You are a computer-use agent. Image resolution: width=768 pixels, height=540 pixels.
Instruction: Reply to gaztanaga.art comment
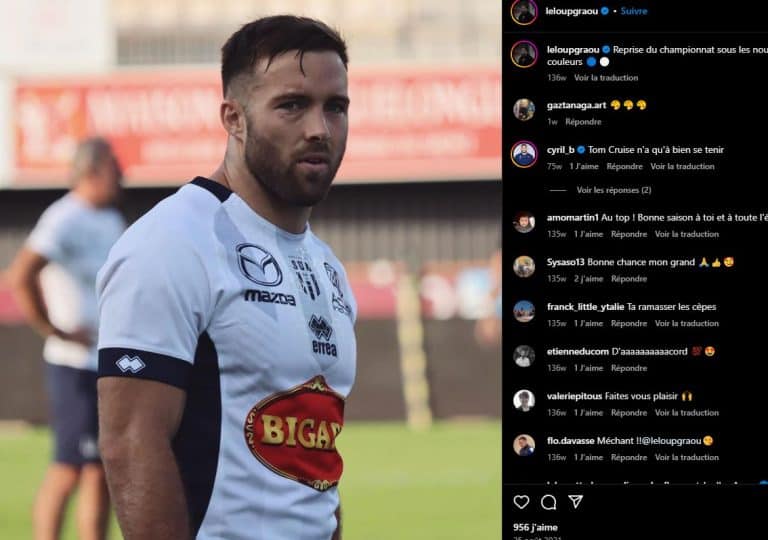pyautogui.click(x=583, y=122)
